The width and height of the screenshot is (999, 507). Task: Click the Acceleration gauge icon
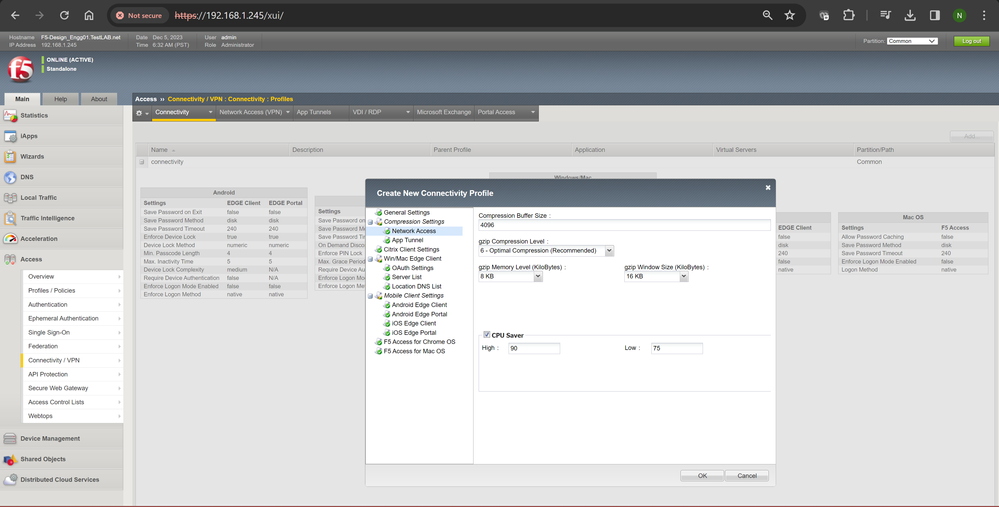[x=10, y=239]
